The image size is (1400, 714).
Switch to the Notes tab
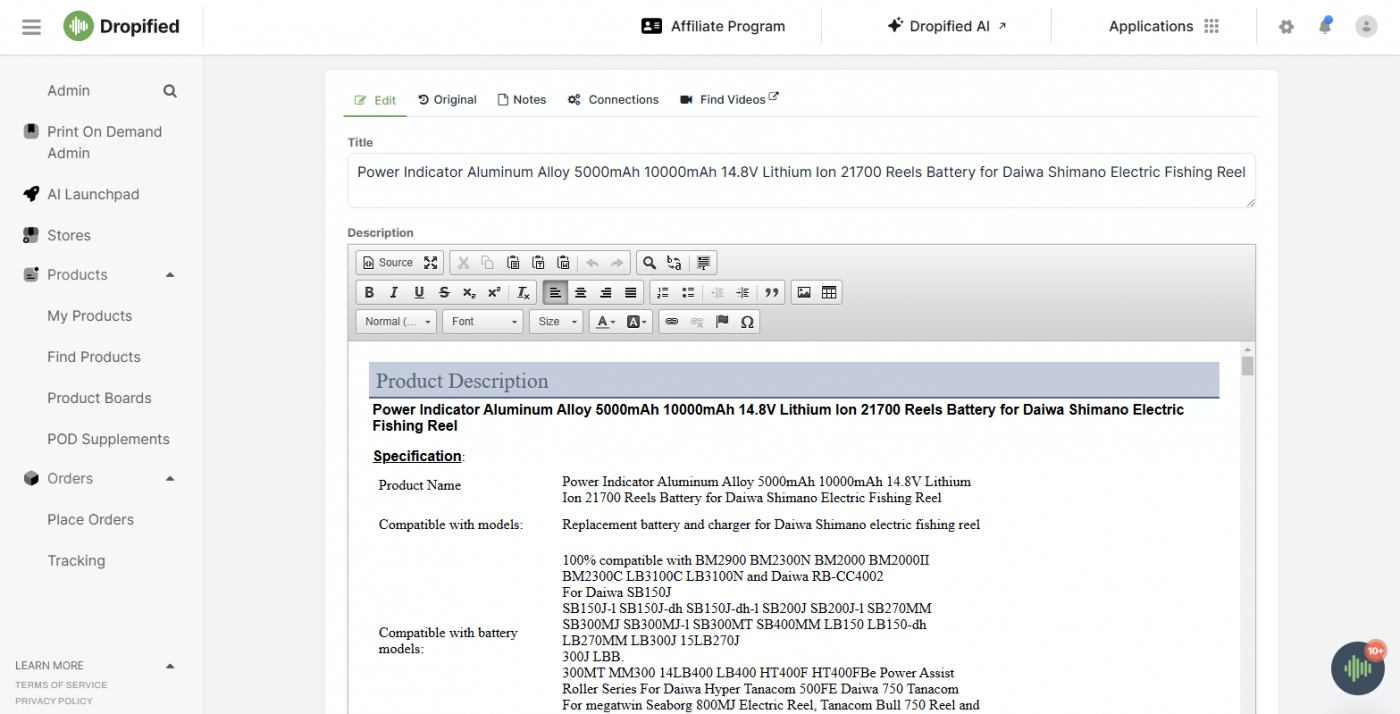[x=522, y=100]
